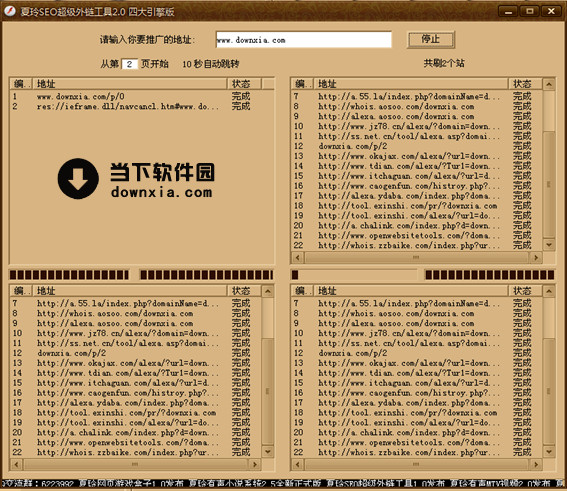Click horizontal scrollbar thumb of bottom-right list
The image size is (567, 491).
tap(416, 464)
